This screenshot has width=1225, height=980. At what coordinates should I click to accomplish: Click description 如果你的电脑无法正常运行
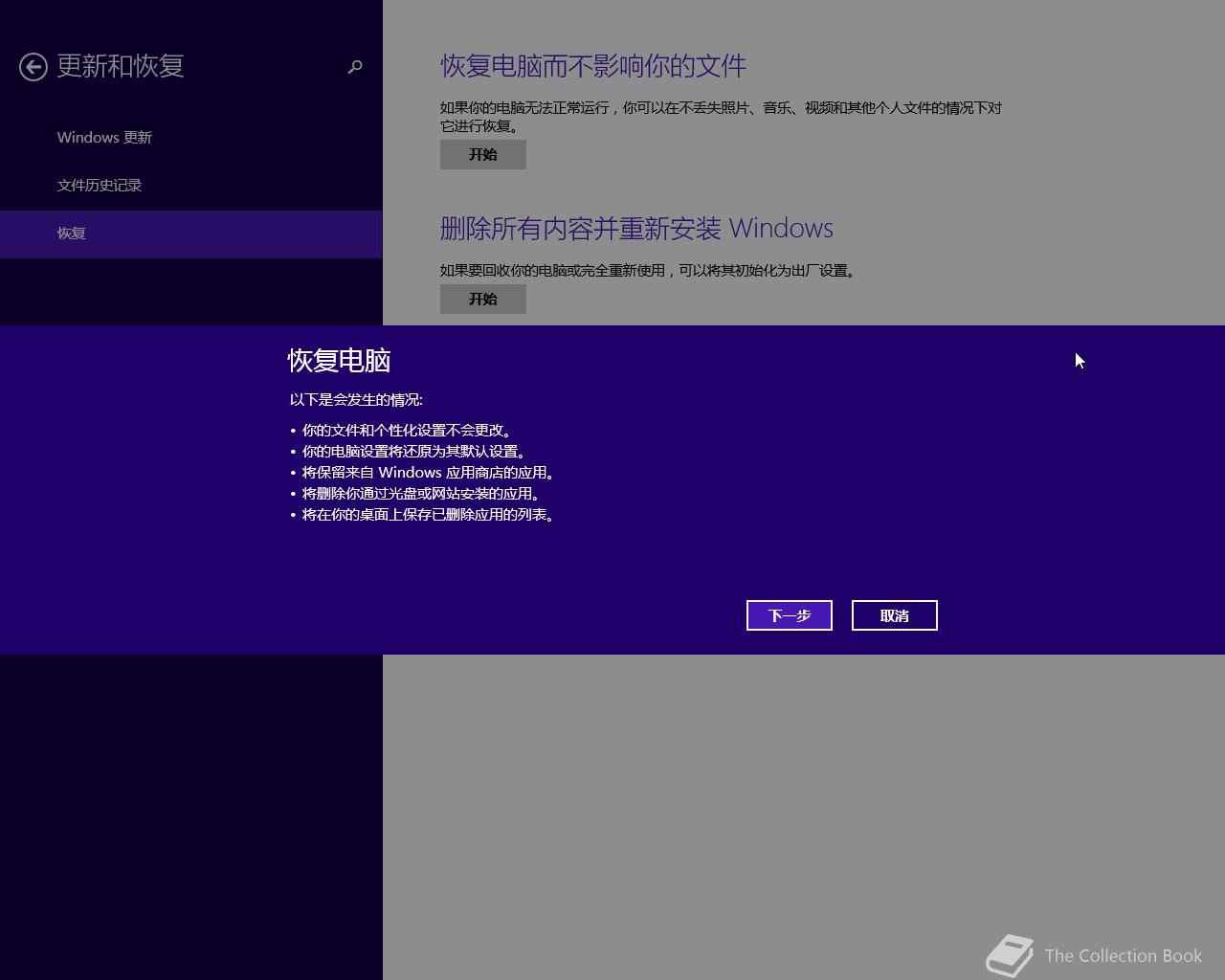(x=721, y=117)
